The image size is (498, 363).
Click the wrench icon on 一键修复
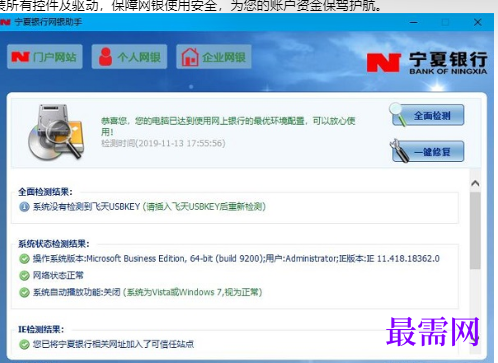click(x=399, y=151)
